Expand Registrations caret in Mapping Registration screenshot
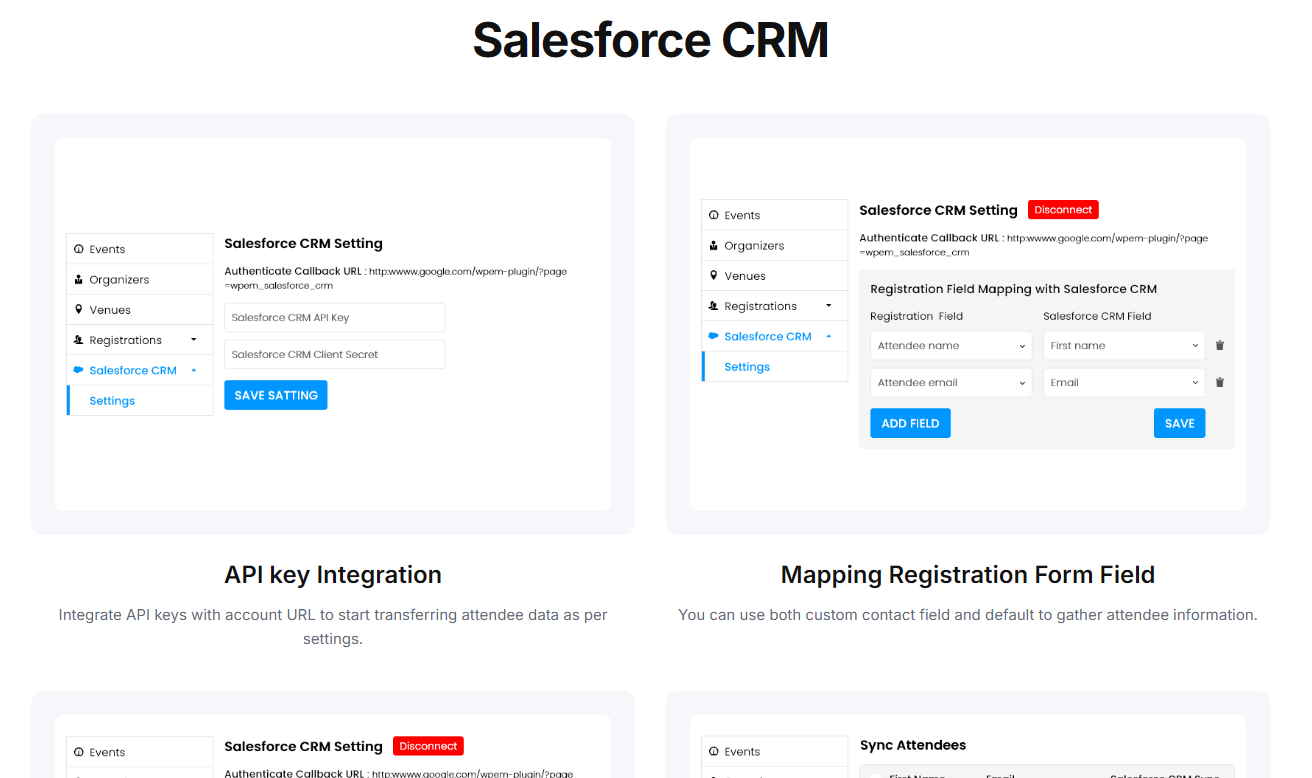The image size is (1312, 778). tap(829, 306)
